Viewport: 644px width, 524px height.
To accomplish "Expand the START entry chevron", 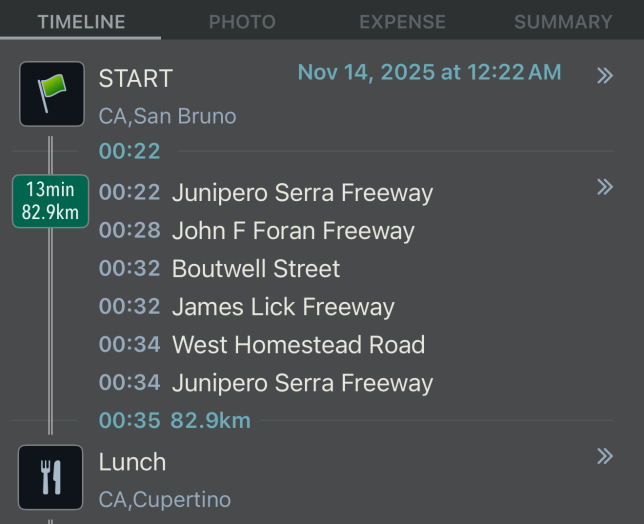I will pos(604,76).
